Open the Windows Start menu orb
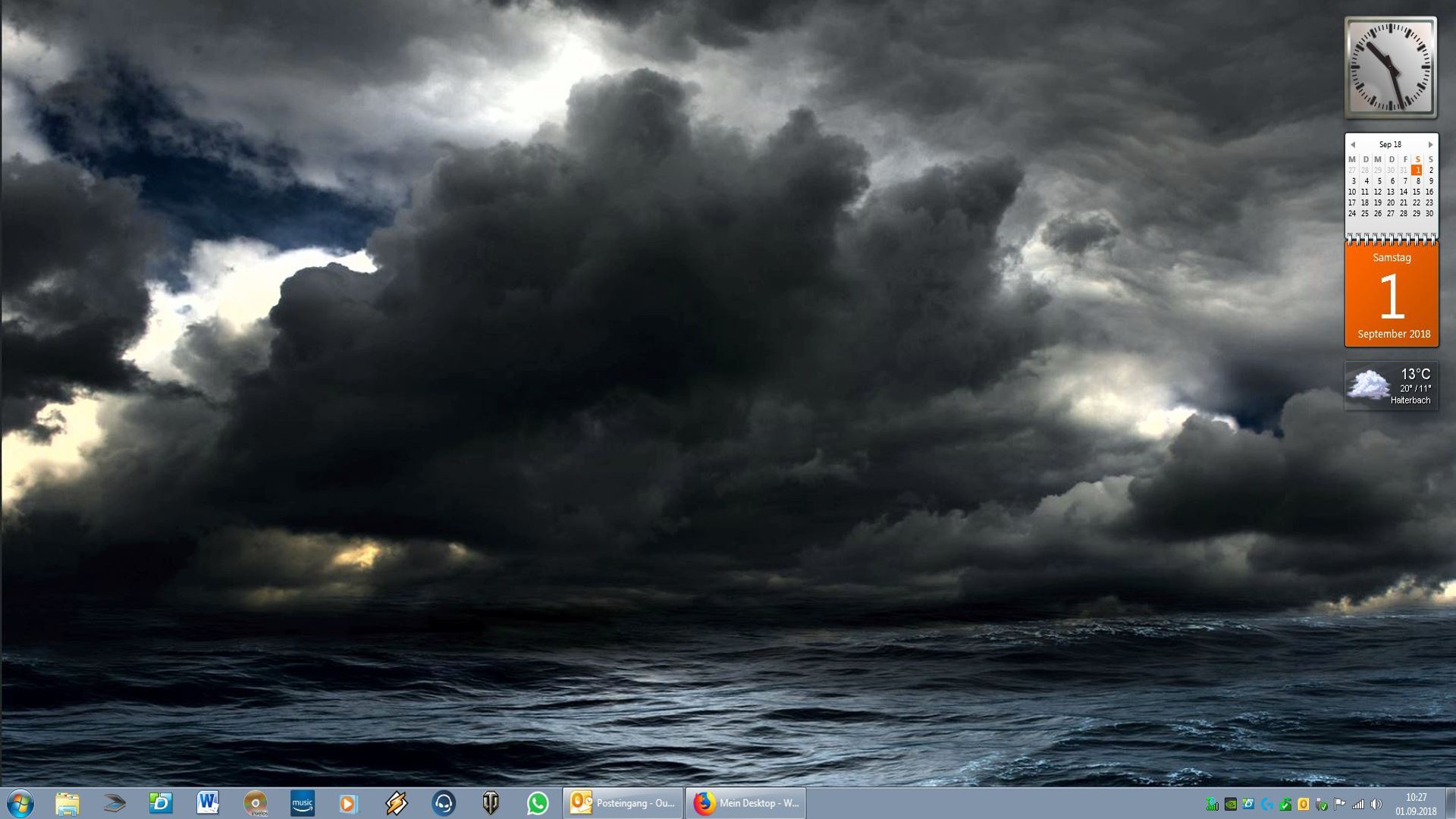This screenshot has width=1456, height=819. 20,803
